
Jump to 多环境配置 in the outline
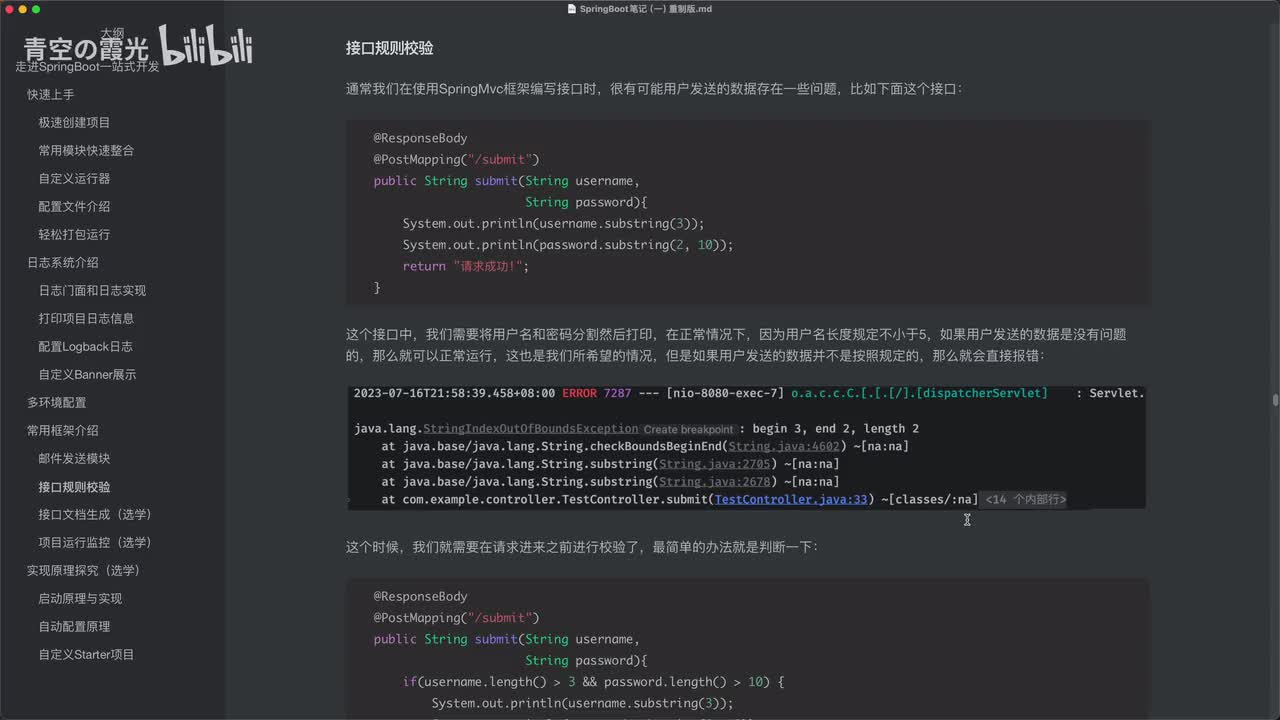56,402
